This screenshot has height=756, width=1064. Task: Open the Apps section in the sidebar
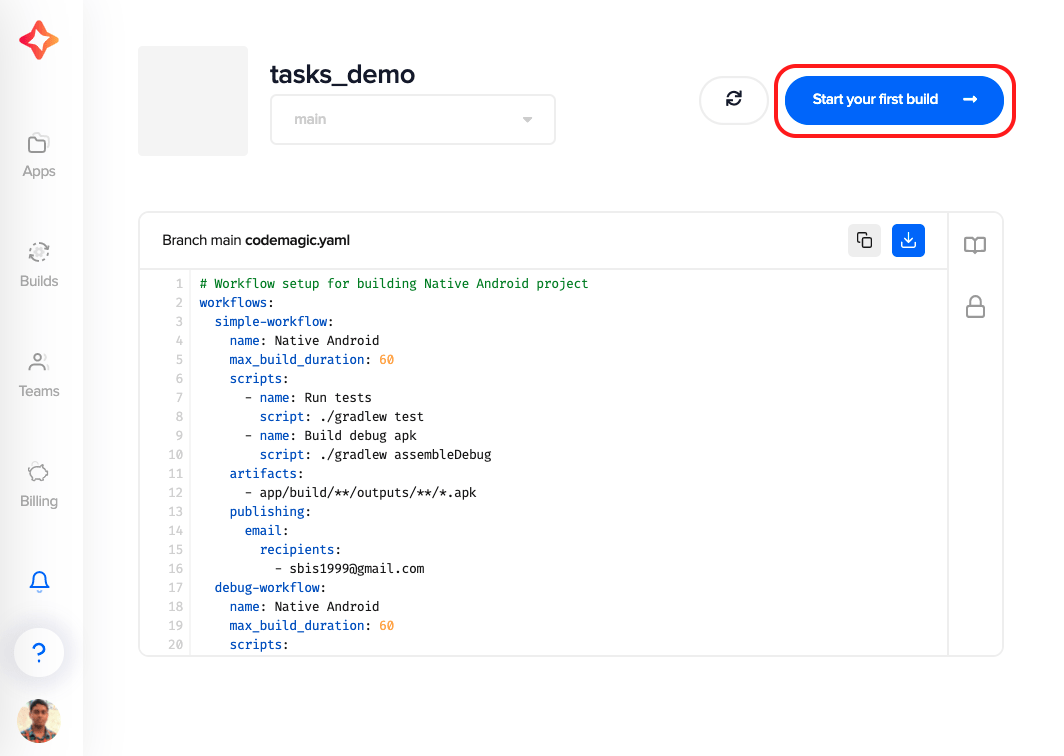tap(38, 155)
